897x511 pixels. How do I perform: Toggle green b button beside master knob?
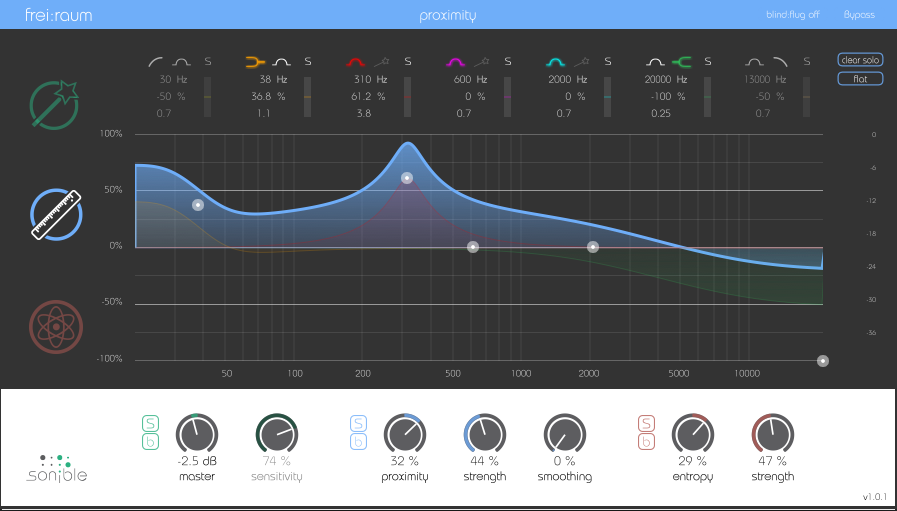click(150, 442)
